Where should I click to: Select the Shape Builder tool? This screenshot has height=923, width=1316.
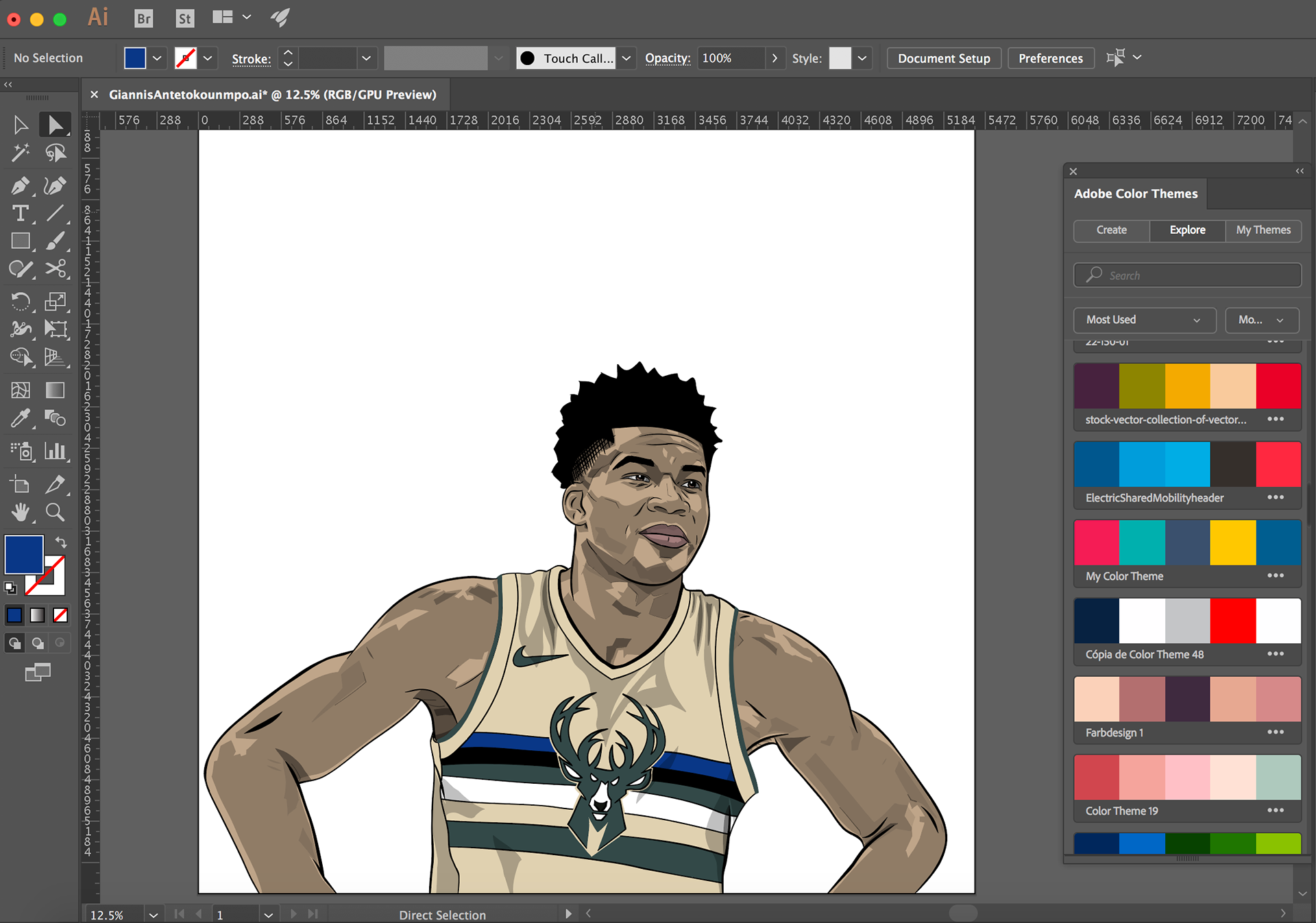click(21, 357)
